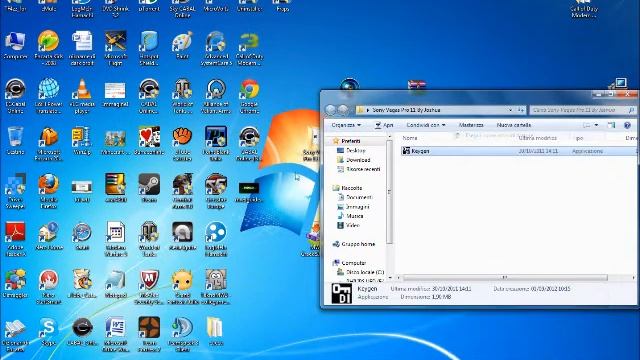Click the Explorer search field

pyautogui.click(x=582, y=110)
